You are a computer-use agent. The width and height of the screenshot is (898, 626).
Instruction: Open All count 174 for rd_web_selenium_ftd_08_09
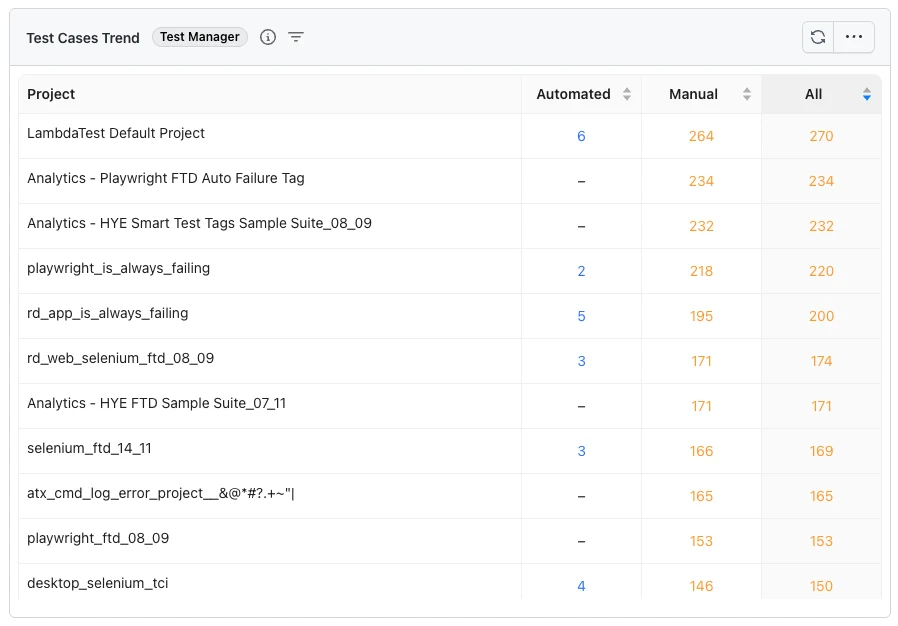821,361
